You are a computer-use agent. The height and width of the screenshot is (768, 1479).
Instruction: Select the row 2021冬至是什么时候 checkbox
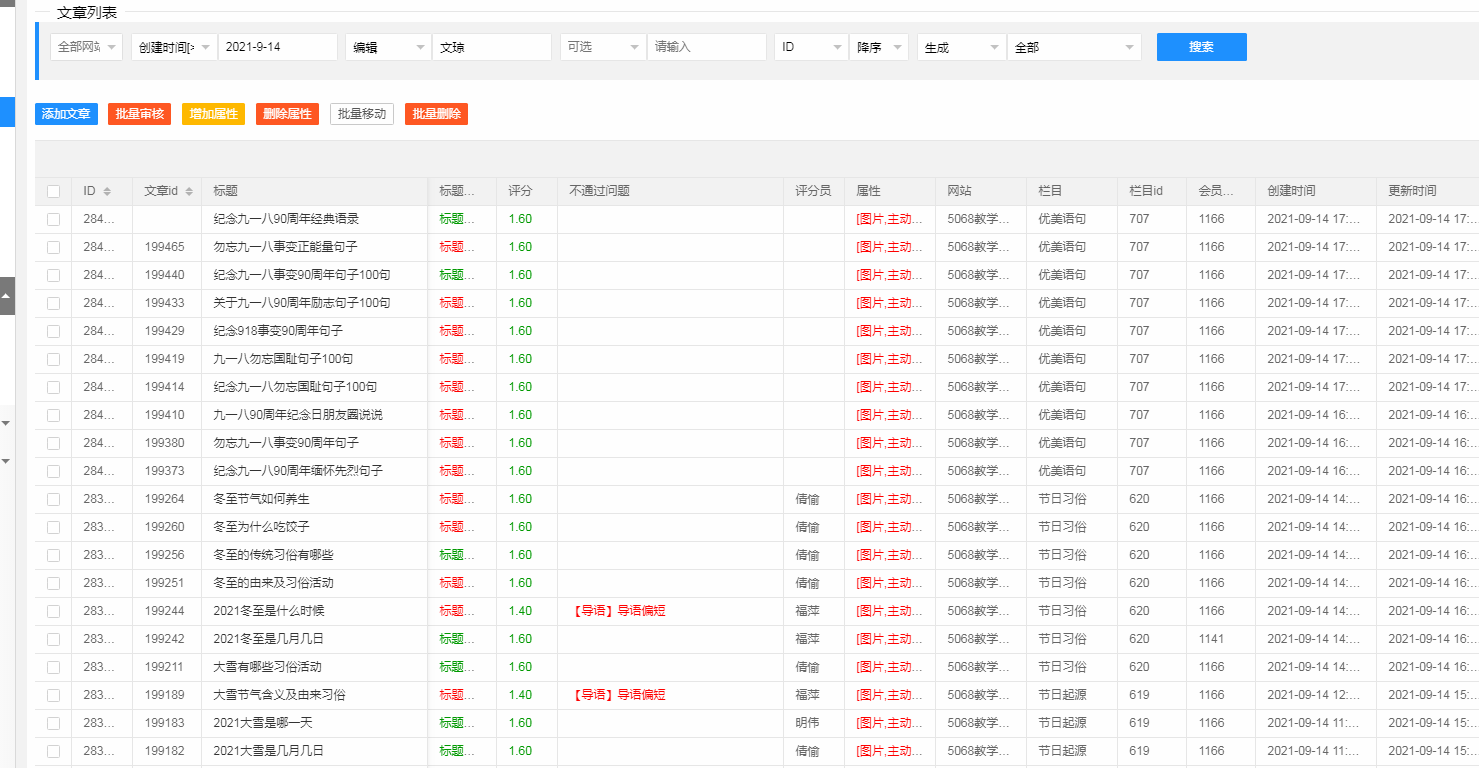pos(53,611)
